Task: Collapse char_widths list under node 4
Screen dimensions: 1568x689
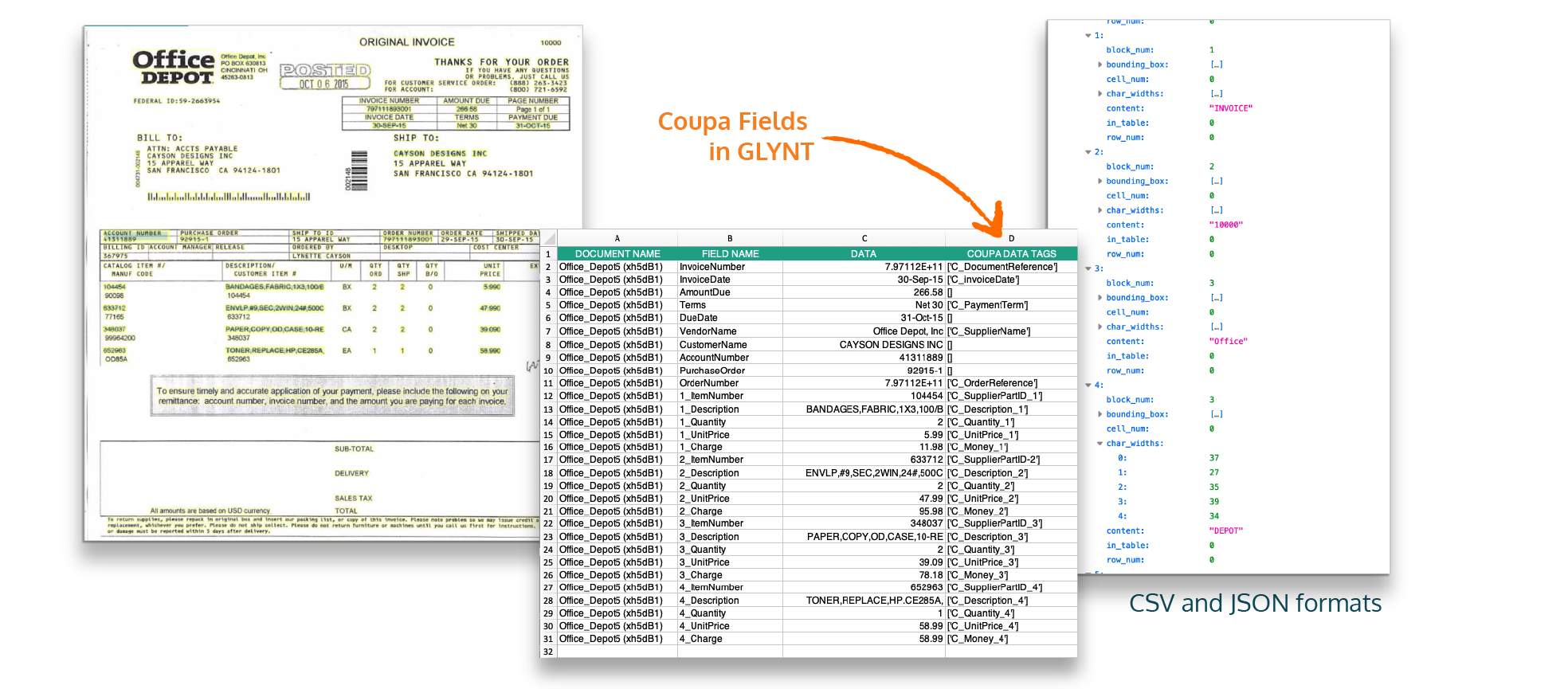Action: [1100, 444]
